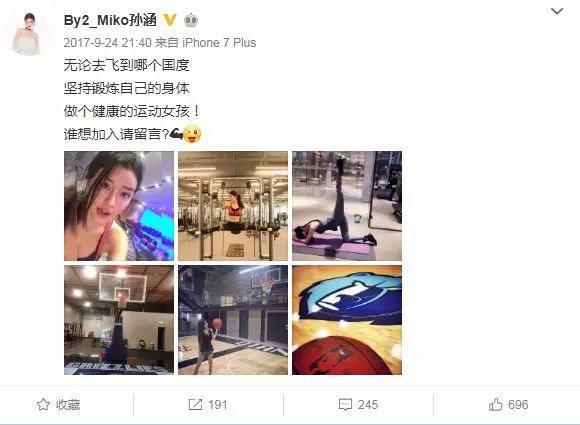Click the star favorite icon
This screenshot has height=425, width=580.
(x=43, y=405)
